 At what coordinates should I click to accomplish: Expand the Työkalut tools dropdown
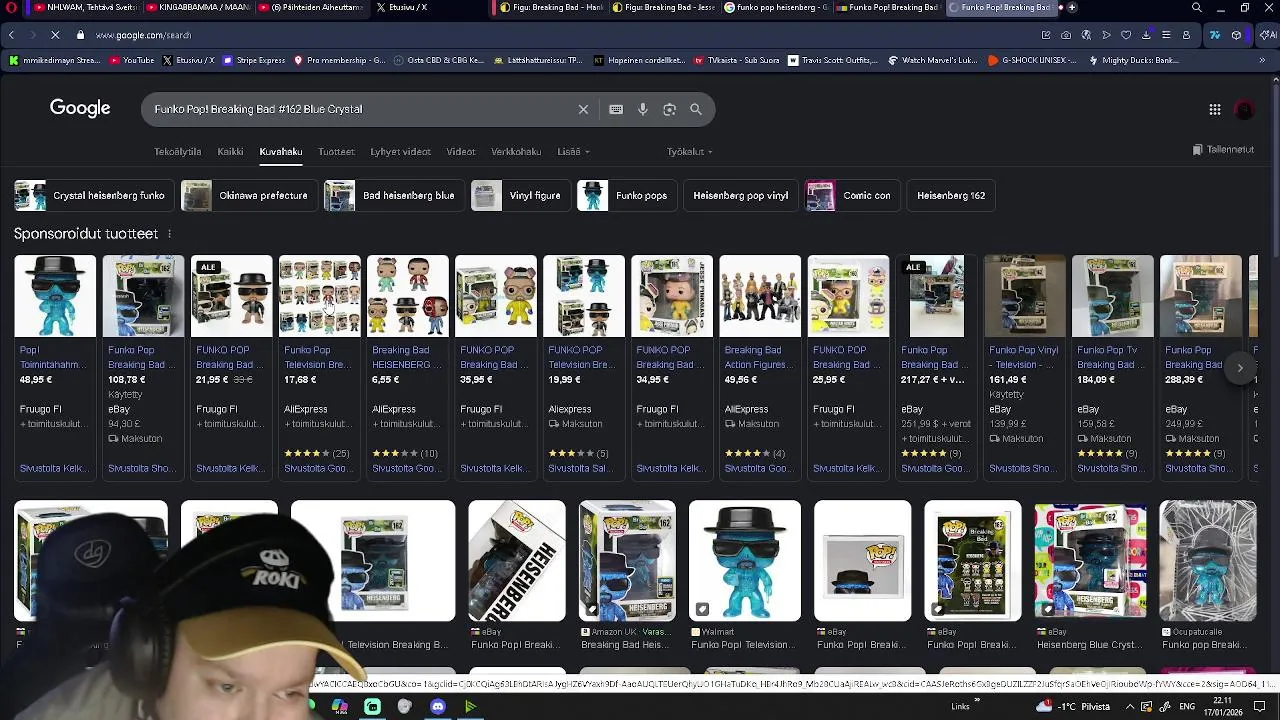click(690, 152)
